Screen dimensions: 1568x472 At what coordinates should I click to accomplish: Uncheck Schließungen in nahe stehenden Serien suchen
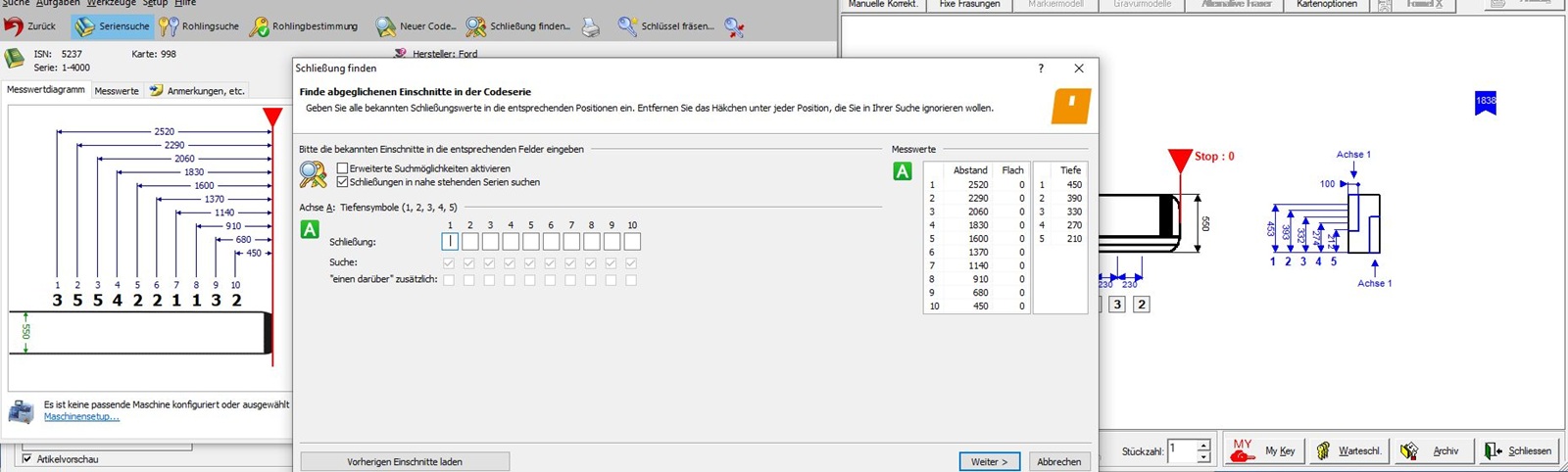342,182
